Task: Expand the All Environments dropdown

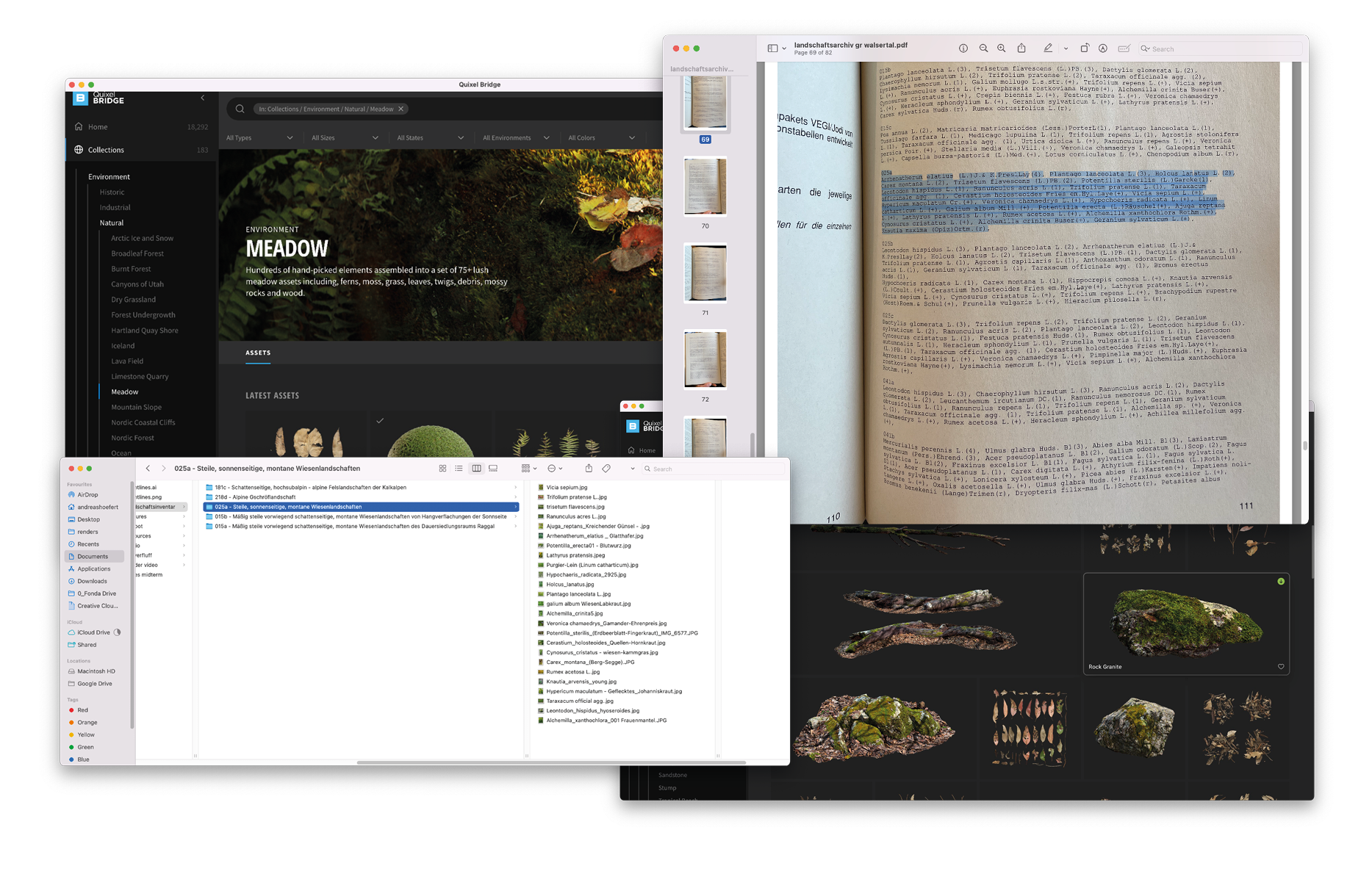Action: (516, 138)
